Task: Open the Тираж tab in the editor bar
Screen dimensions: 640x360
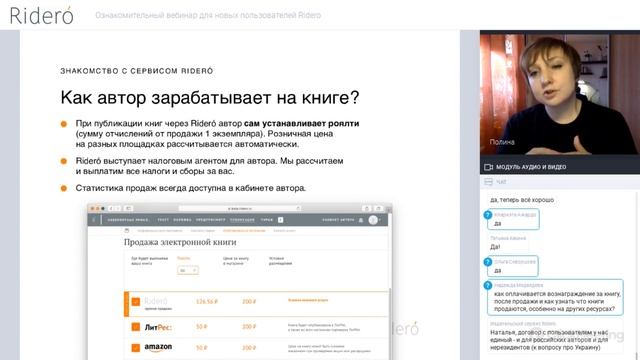Action: [267, 220]
